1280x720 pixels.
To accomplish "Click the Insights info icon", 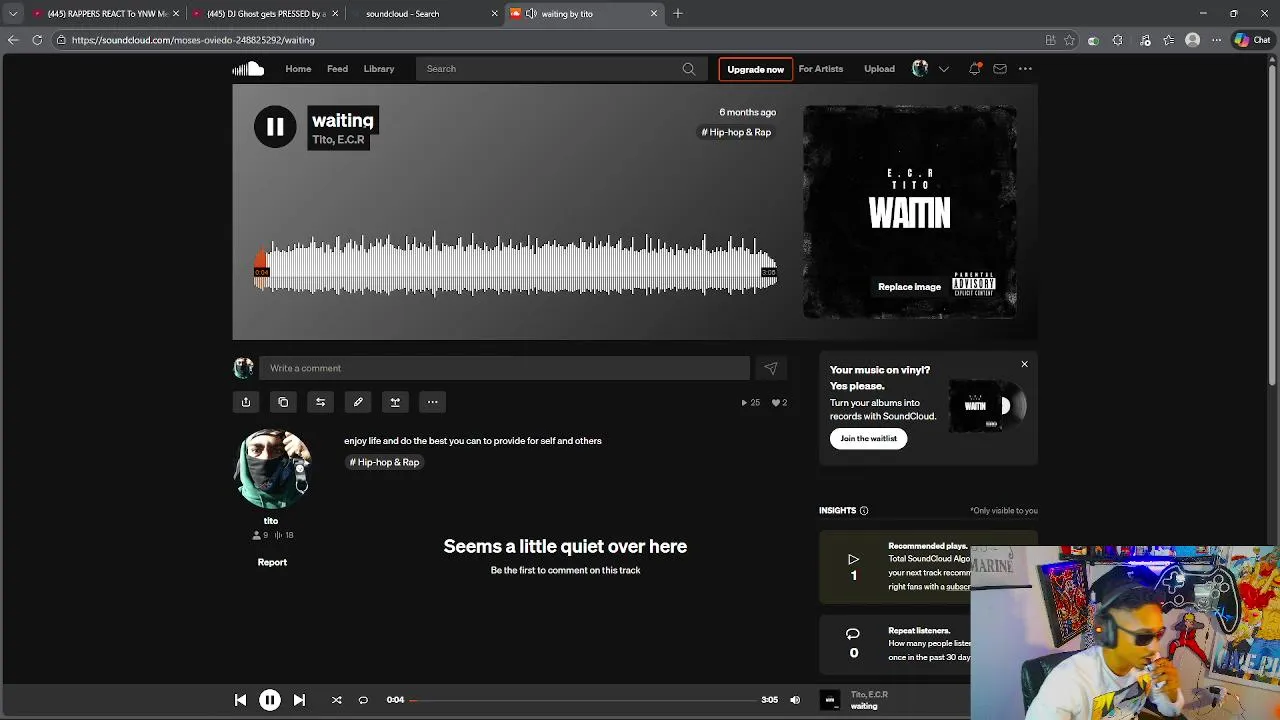I will [864, 511].
